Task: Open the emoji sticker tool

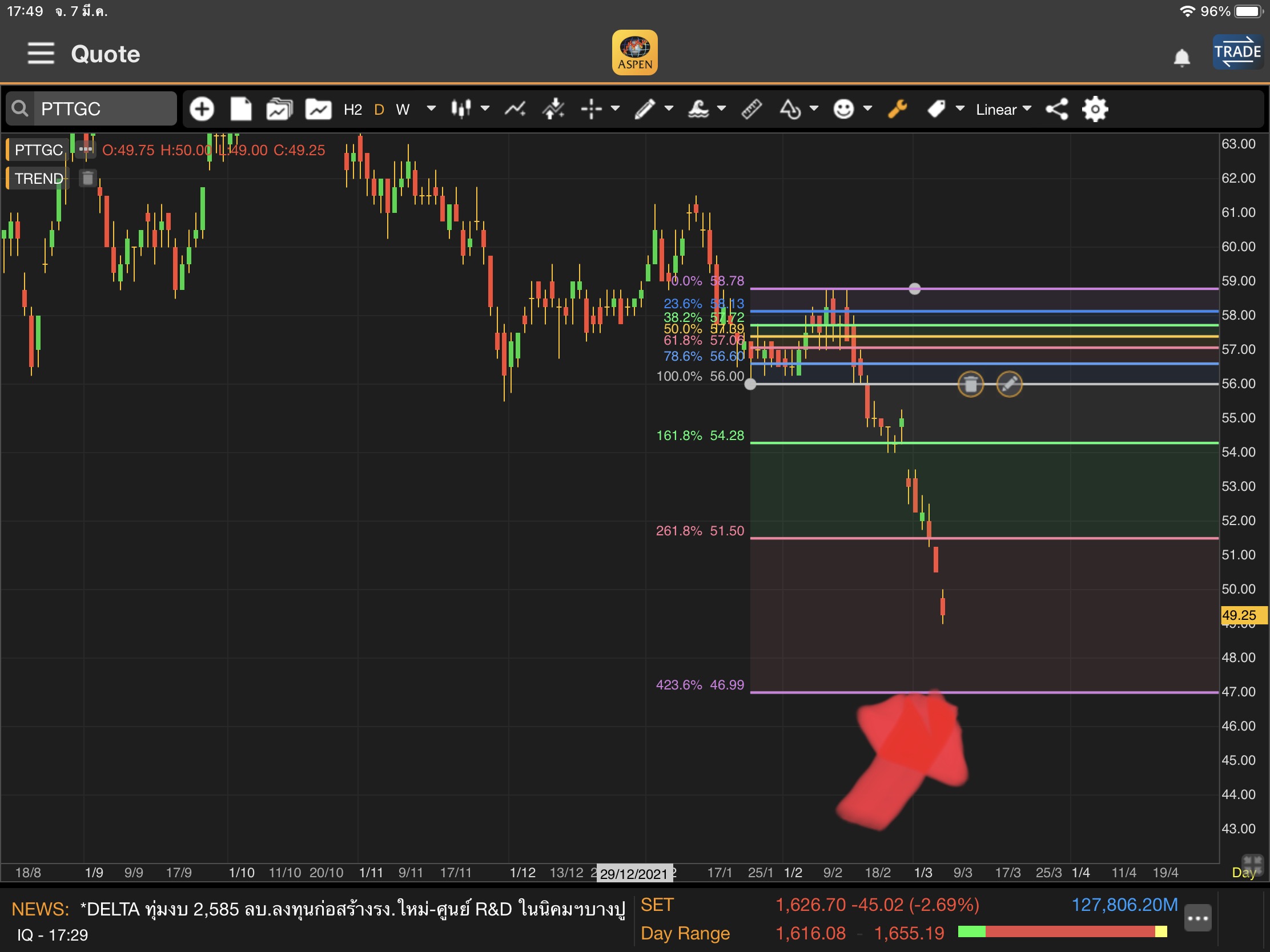Action: click(843, 109)
